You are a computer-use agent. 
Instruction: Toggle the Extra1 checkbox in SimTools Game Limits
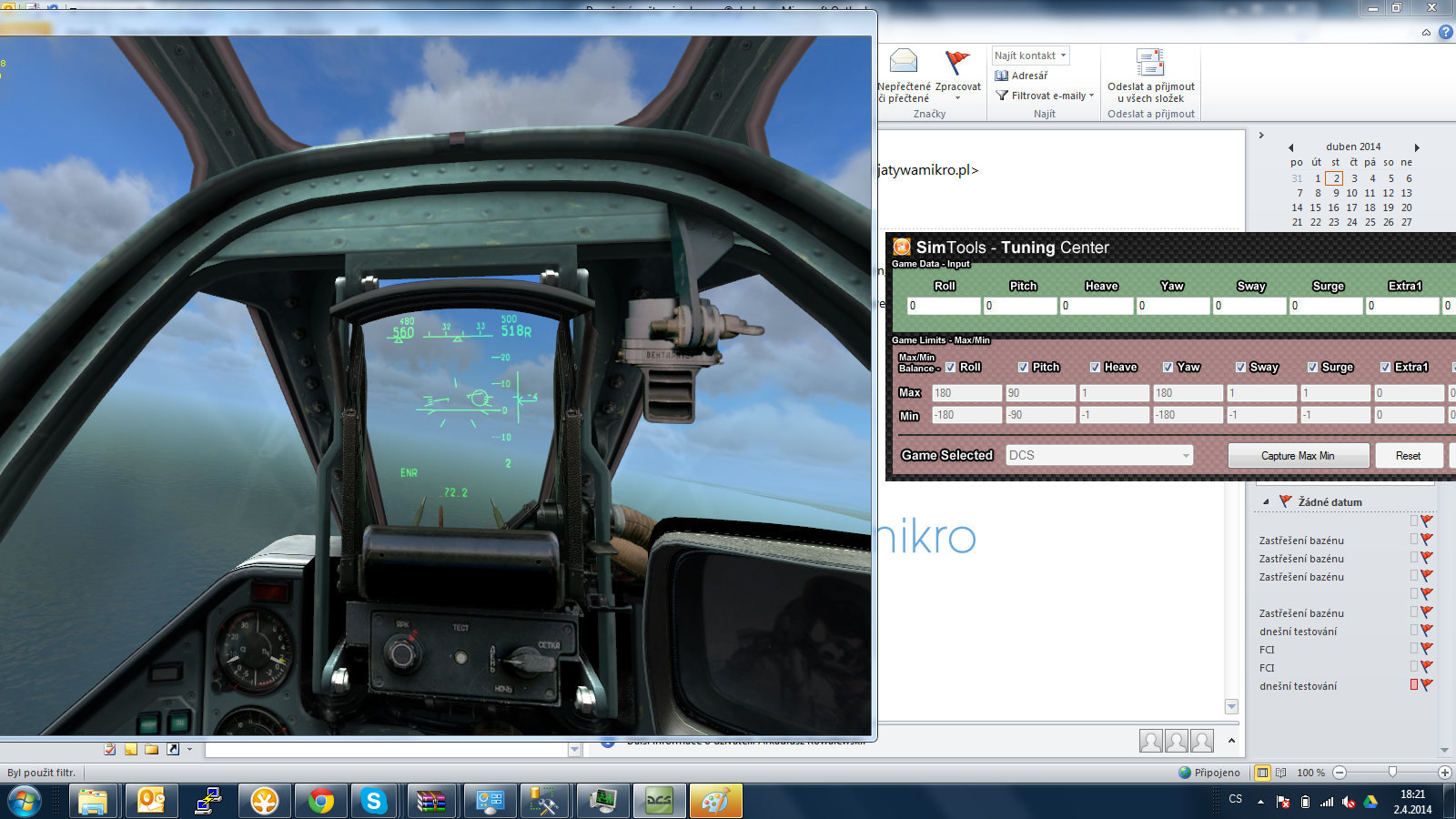[x=1386, y=368]
